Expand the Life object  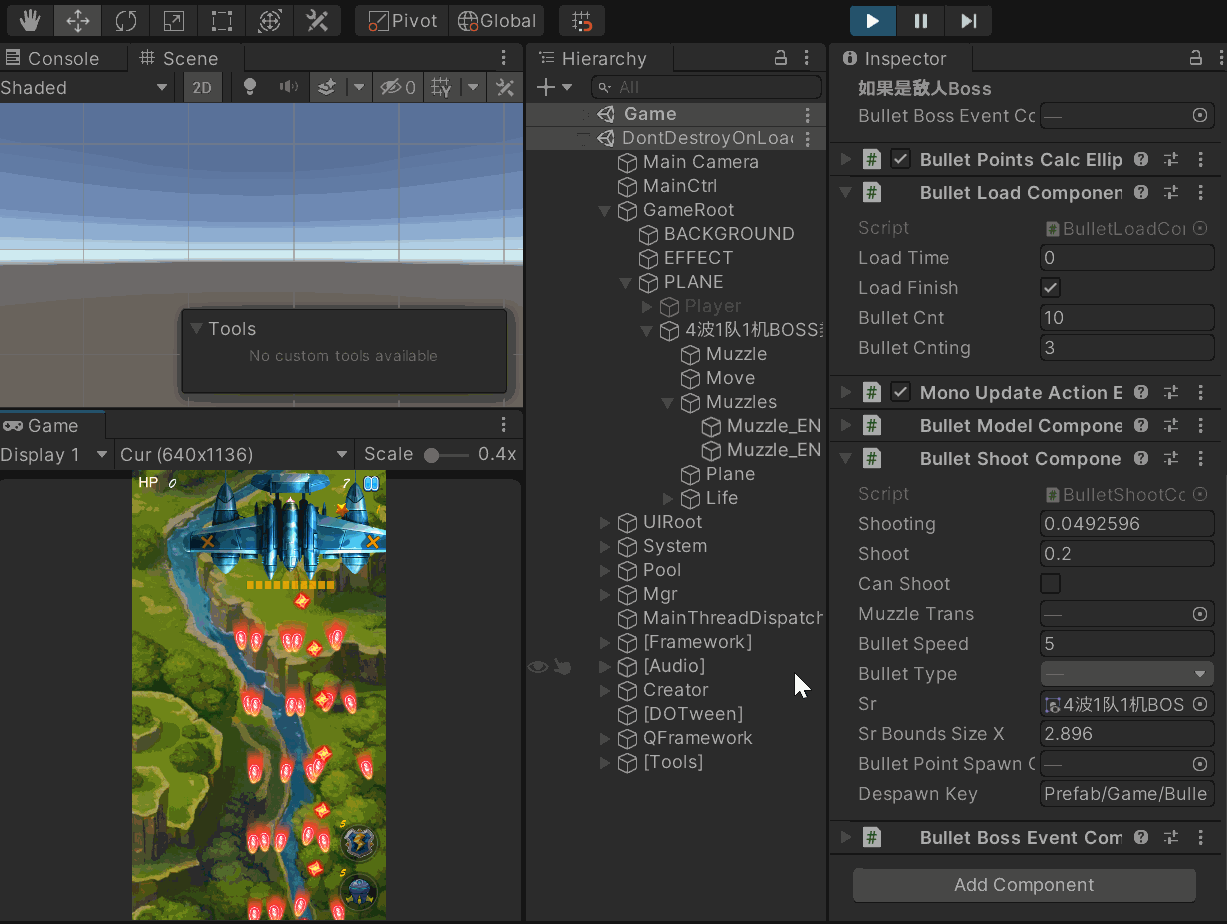(667, 498)
